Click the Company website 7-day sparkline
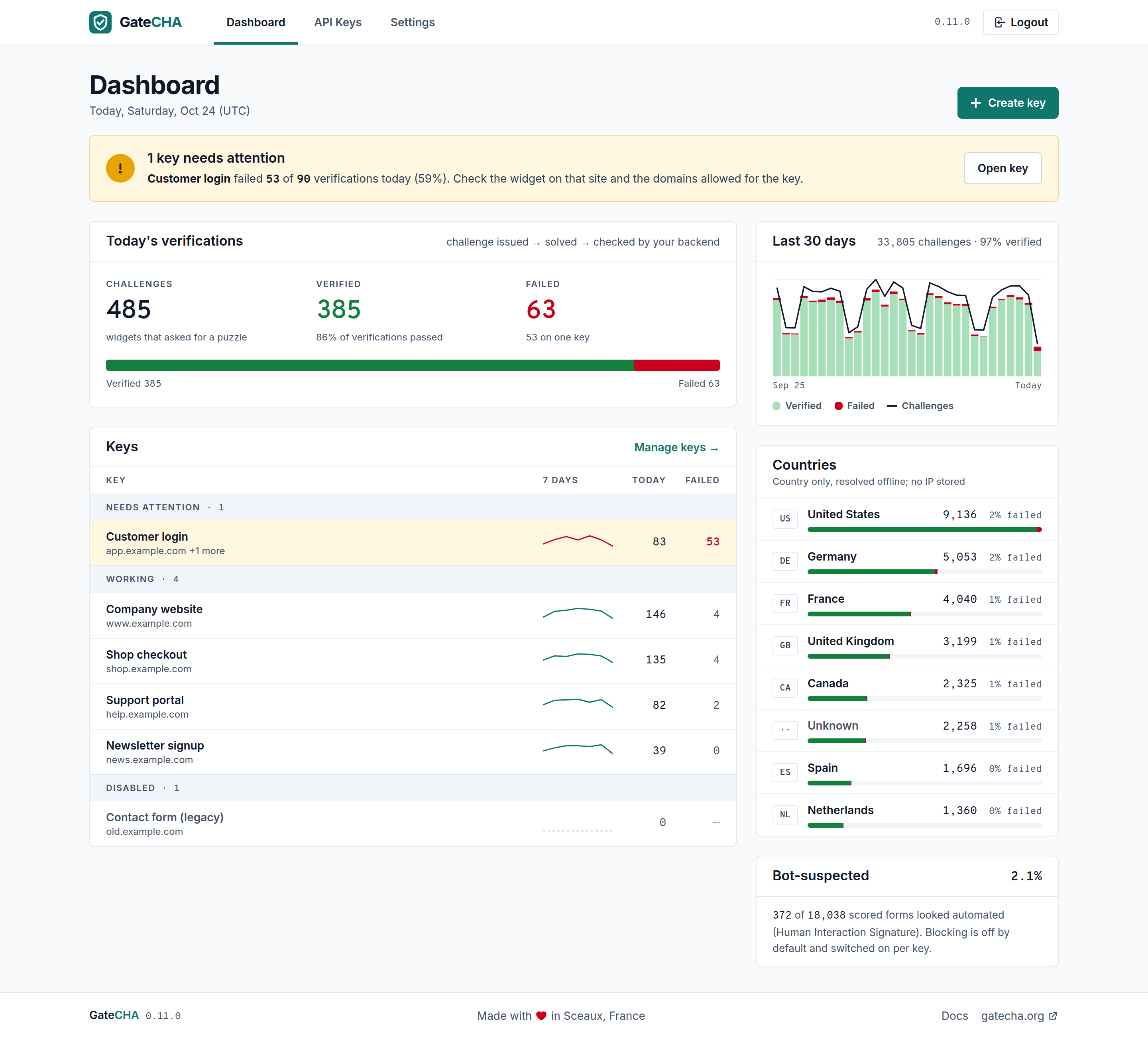This screenshot has width=1148, height=1039. tap(578, 614)
